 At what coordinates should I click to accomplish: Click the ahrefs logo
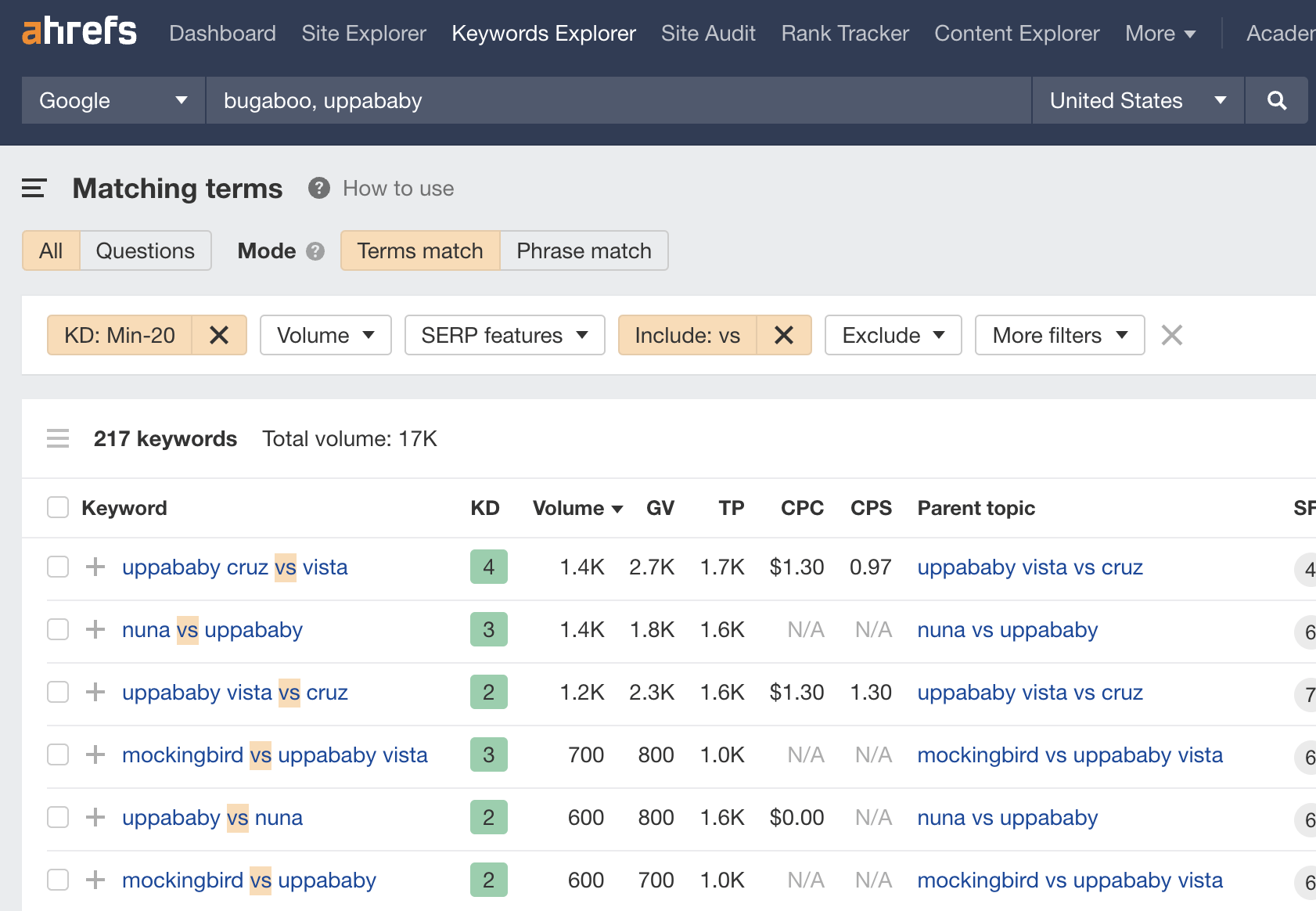(x=78, y=31)
